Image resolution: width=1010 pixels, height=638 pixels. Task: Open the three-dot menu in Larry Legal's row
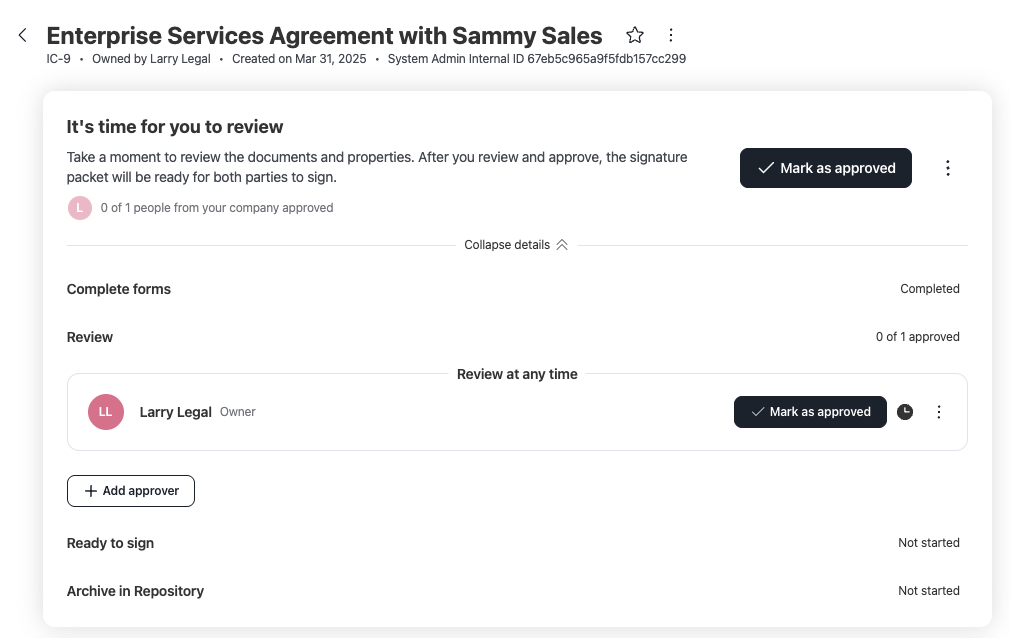pos(939,412)
